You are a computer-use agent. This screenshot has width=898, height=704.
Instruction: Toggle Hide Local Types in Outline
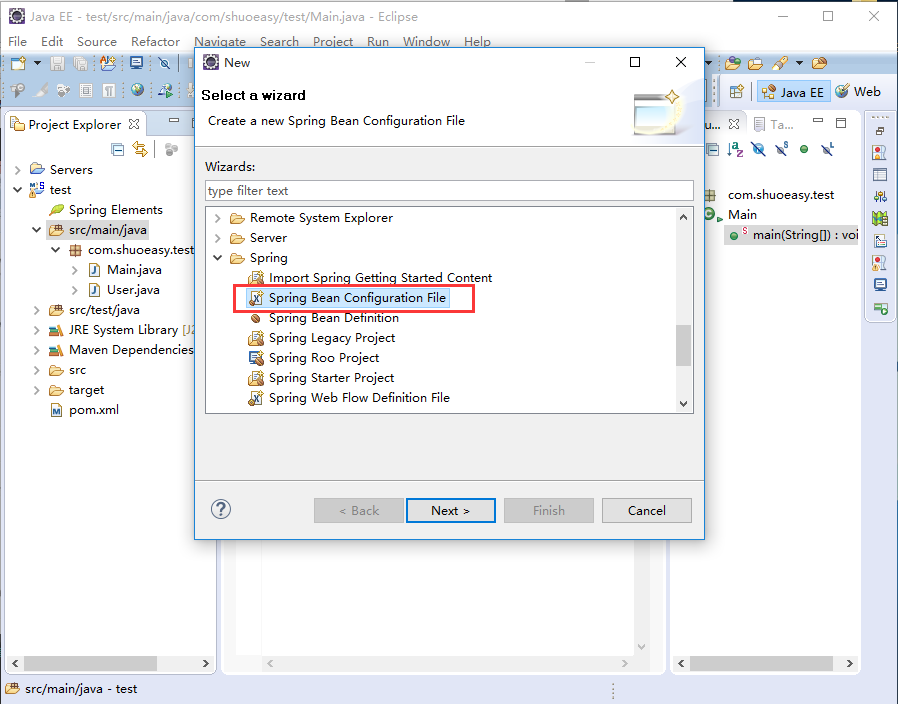point(827,149)
